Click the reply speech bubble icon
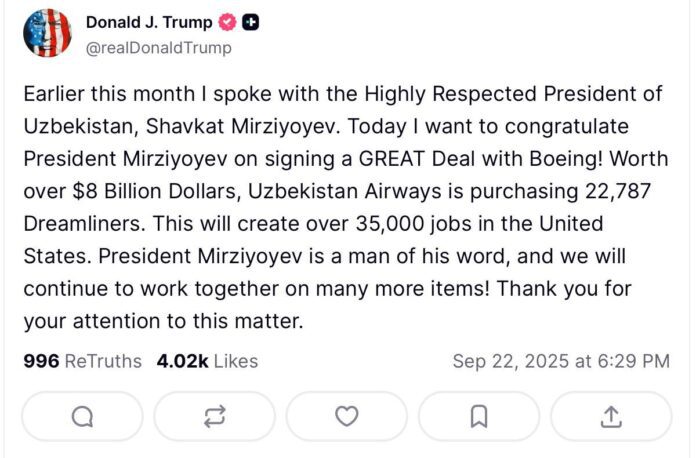 [x=83, y=416]
